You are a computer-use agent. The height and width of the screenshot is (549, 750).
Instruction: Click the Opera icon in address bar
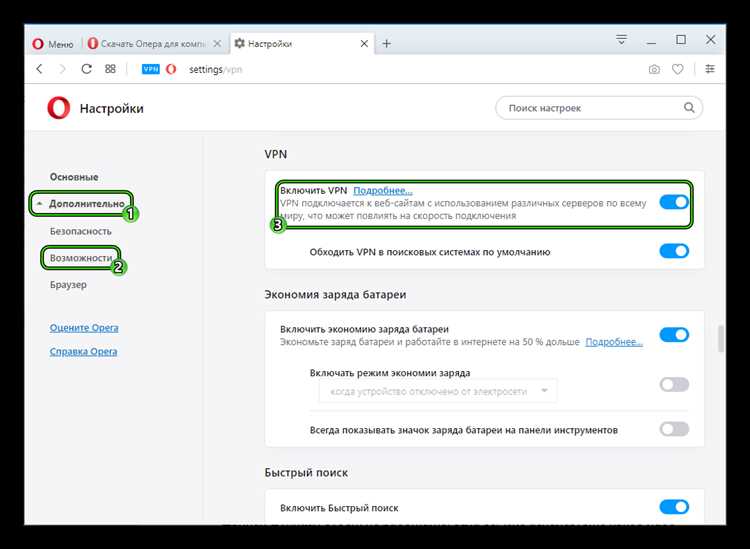click(171, 69)
